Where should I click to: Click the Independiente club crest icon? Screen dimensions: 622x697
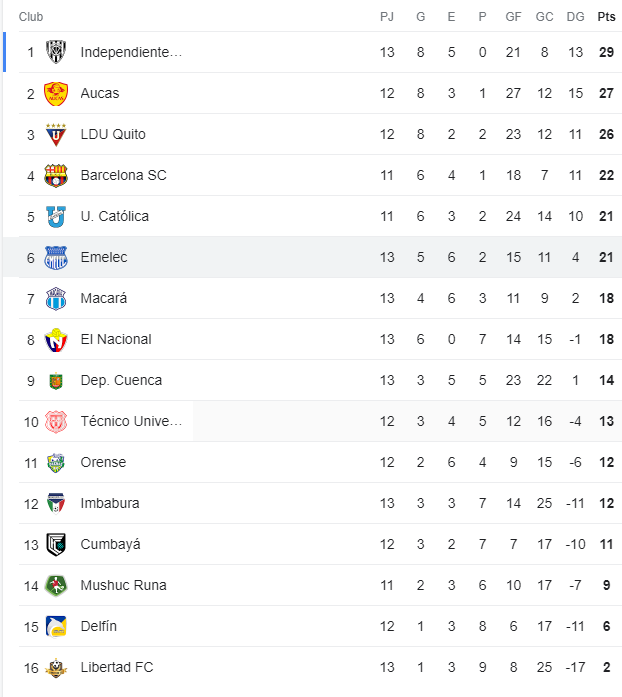[x=56, y=52]
